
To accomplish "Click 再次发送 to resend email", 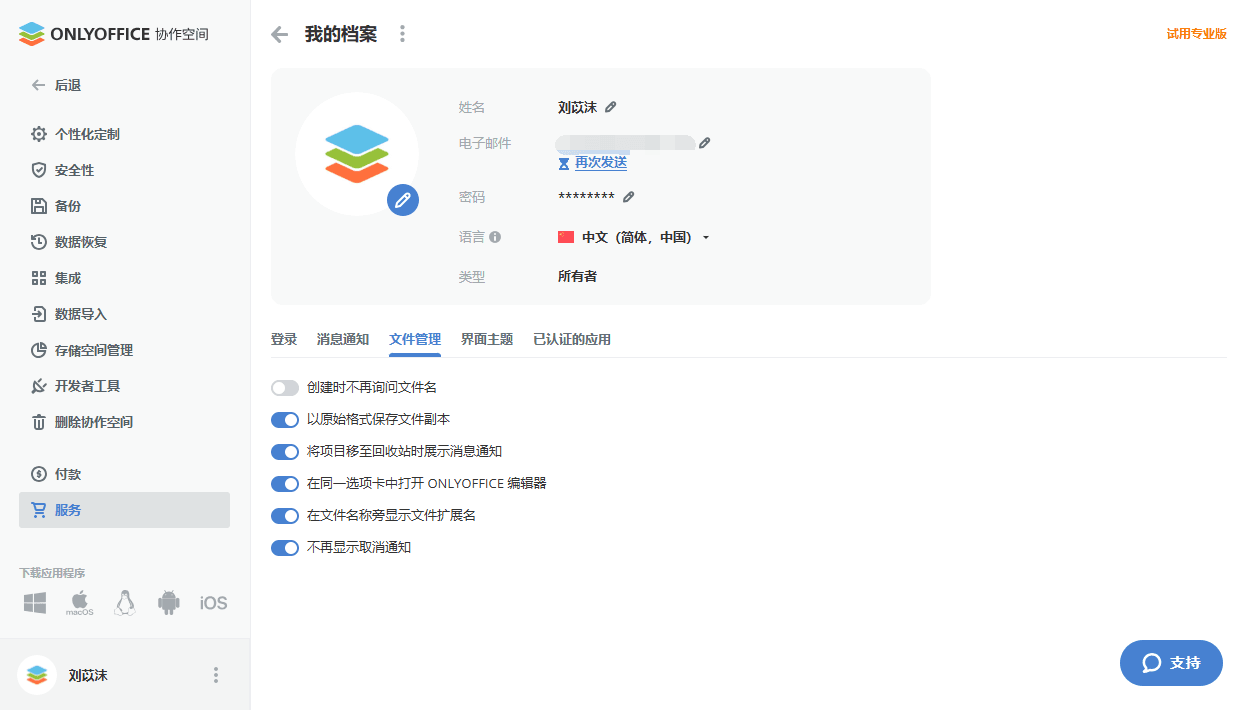I will tap(601, 162).
